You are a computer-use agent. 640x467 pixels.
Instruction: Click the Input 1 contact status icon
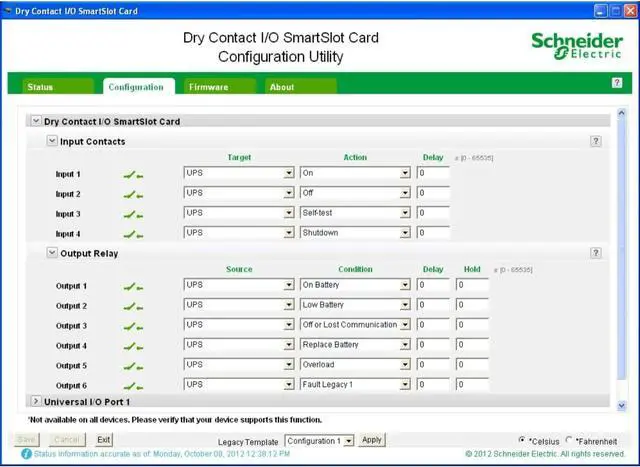coord(132,174)
